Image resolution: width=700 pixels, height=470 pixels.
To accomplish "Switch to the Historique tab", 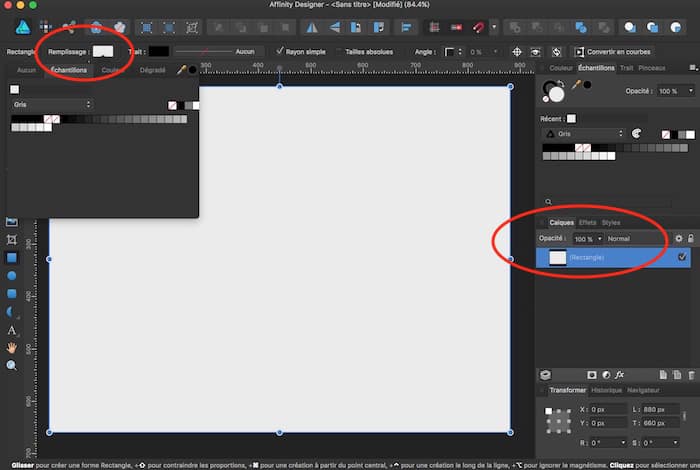I will [x=606, y=390].
